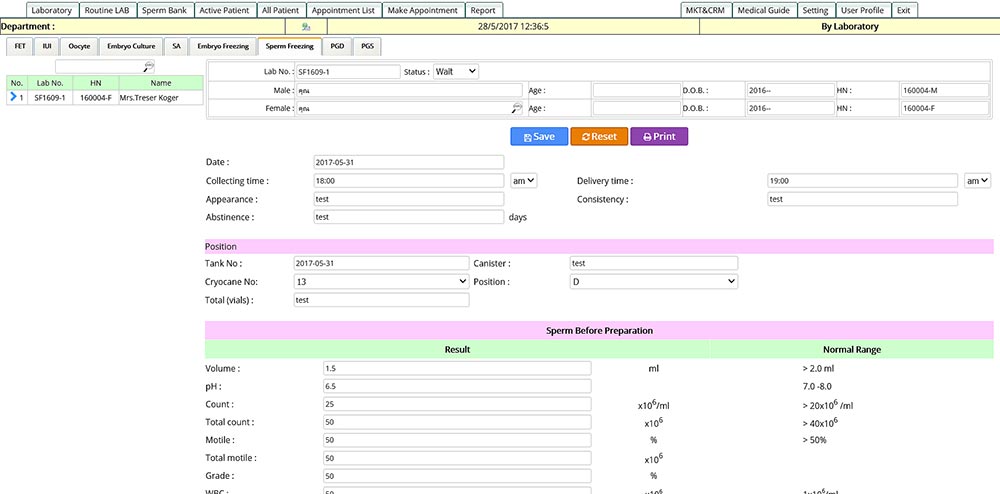Click the Exit menu item
The image size is (1000, 494).
(x=903, y=10)
